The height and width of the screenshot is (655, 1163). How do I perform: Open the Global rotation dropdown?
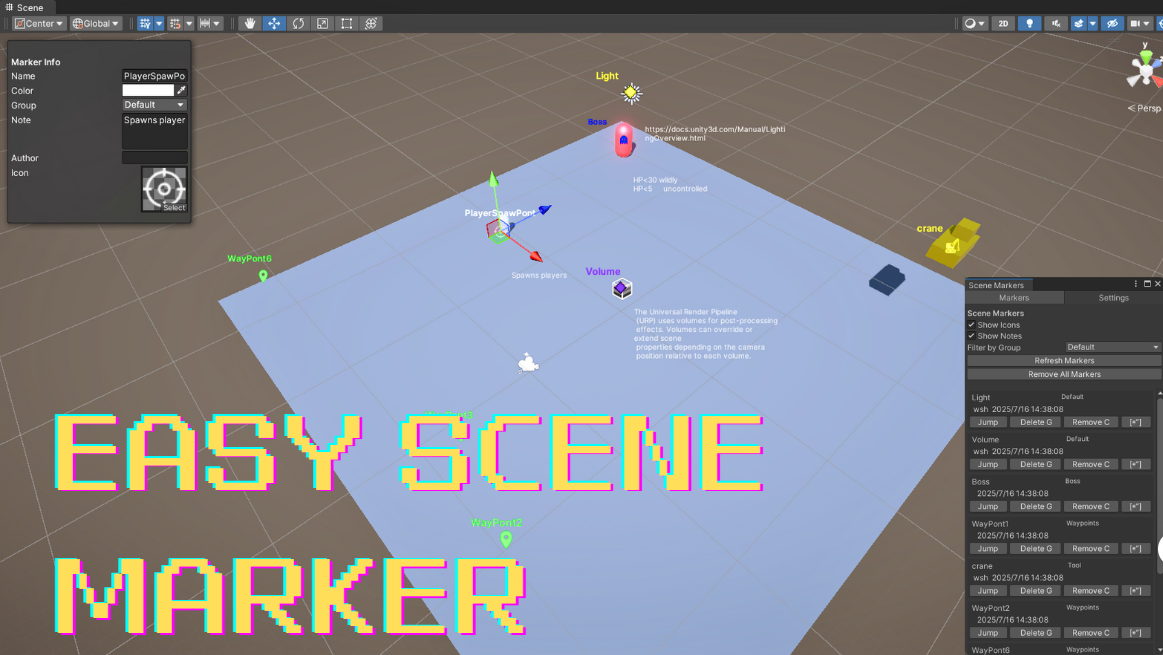tap(96, 24)
